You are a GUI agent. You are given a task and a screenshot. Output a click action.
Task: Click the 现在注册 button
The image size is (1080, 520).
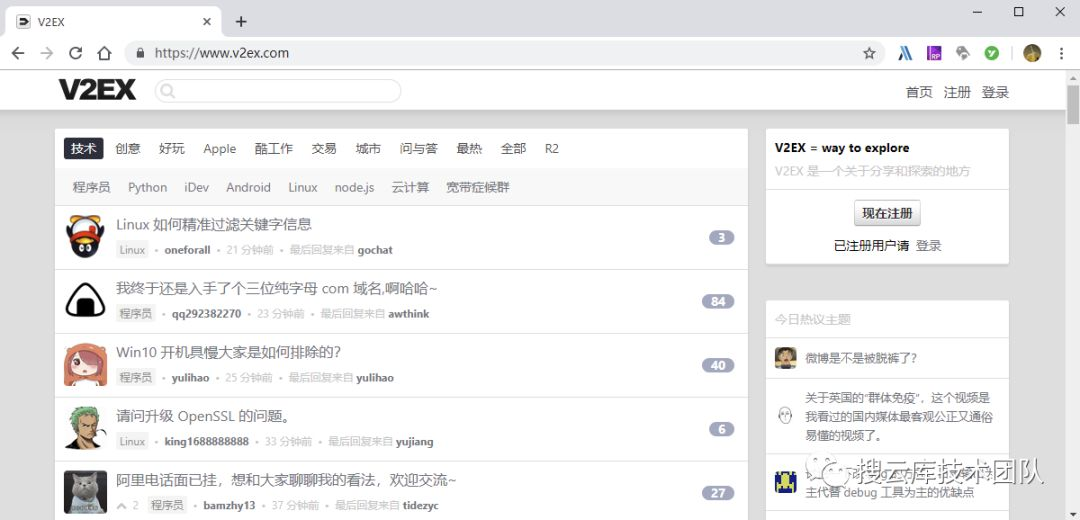[x=887, y=213]
